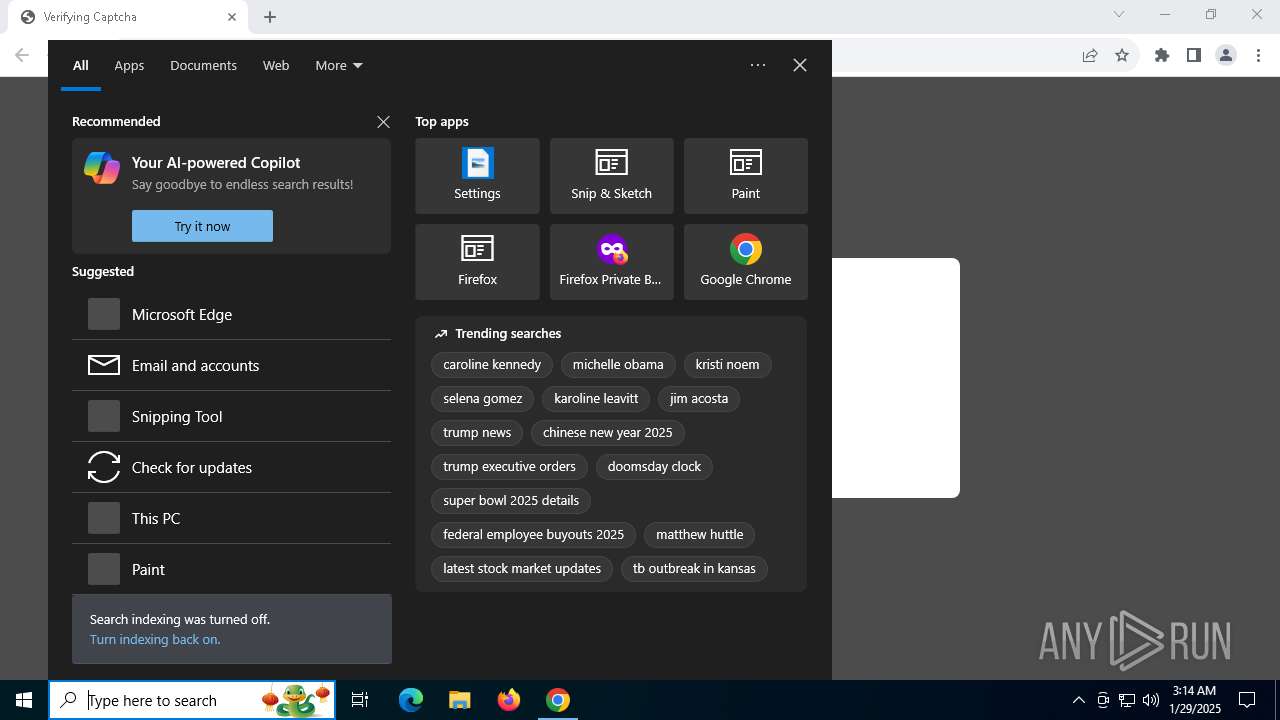This screenshot has width=1280, height=720.
Task: Open Settings from Top apps
Action: 477,176
